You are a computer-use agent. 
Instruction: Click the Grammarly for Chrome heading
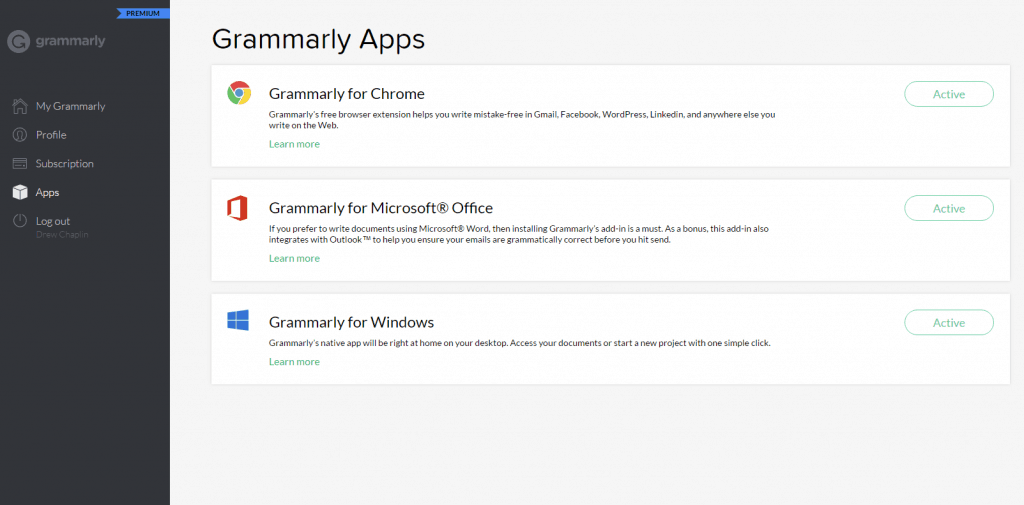[x=347, y=93]
